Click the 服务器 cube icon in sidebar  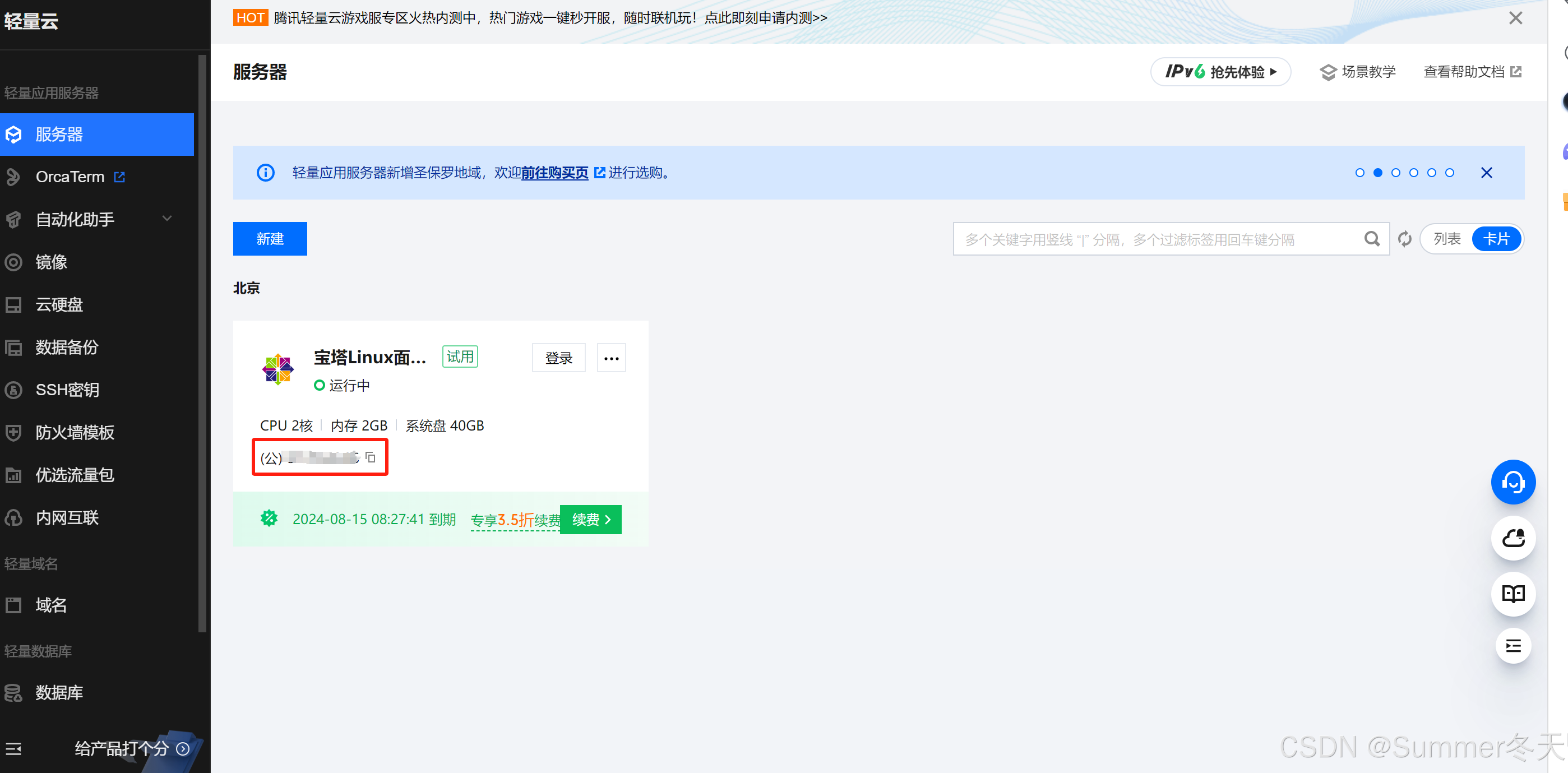click(13, 134)
